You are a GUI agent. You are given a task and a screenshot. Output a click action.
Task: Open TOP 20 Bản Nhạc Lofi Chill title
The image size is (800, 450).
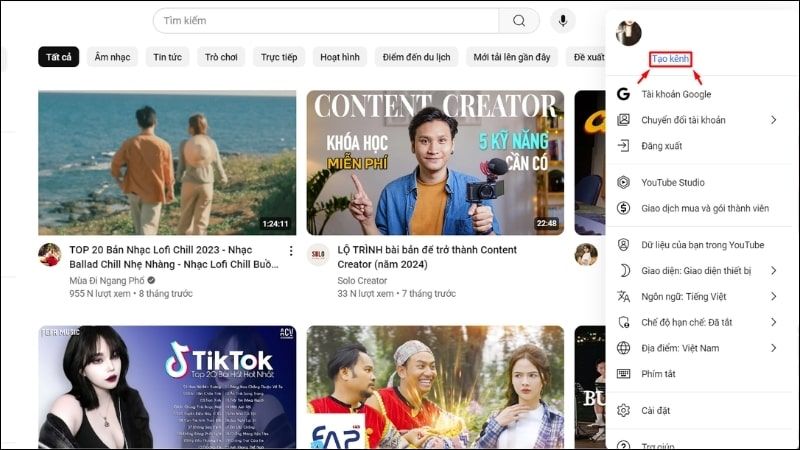(174, 257)
